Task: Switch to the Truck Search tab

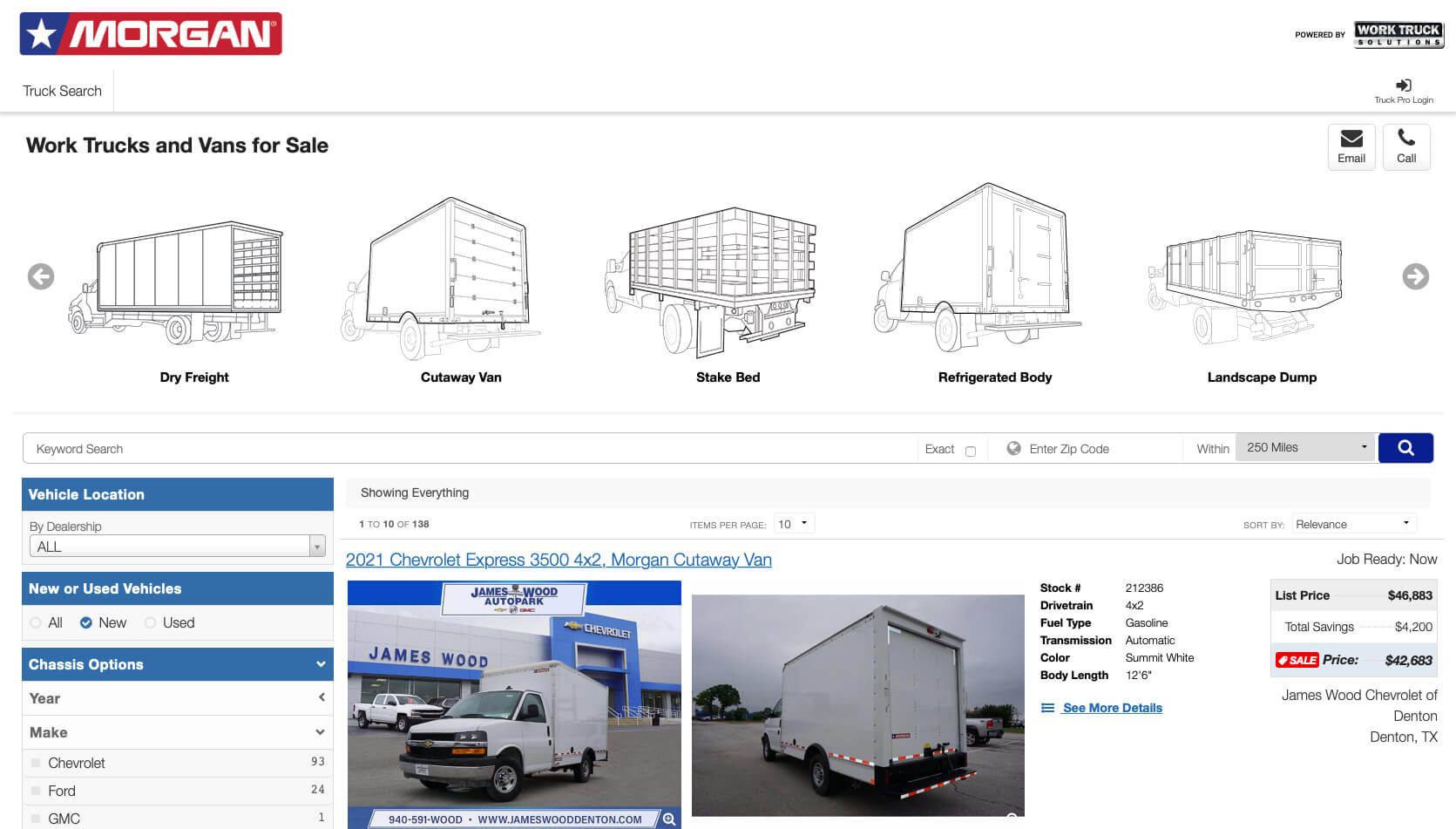Action: (62, 91)
